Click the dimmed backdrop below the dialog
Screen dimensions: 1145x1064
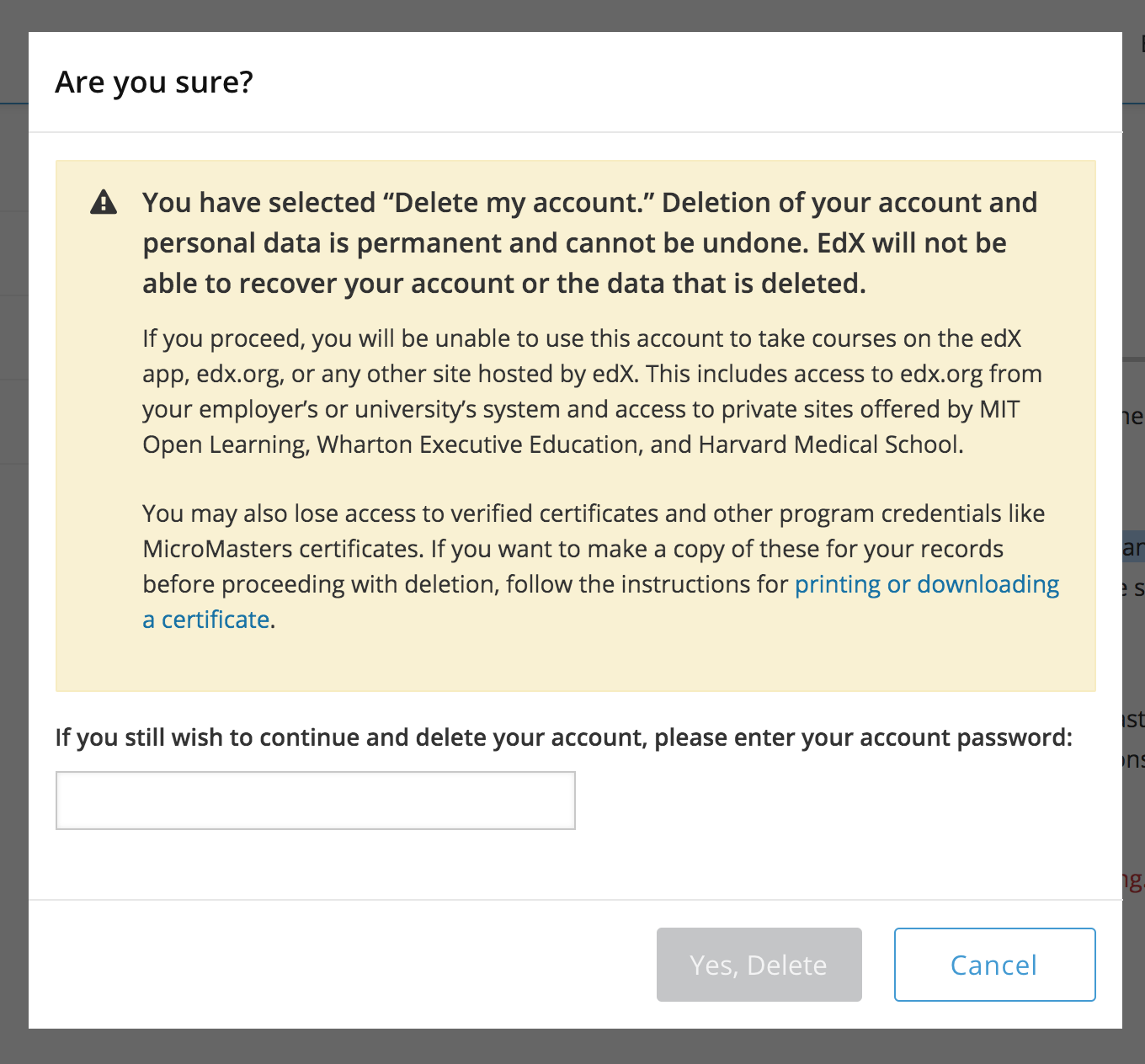(x=572, y=1046)
